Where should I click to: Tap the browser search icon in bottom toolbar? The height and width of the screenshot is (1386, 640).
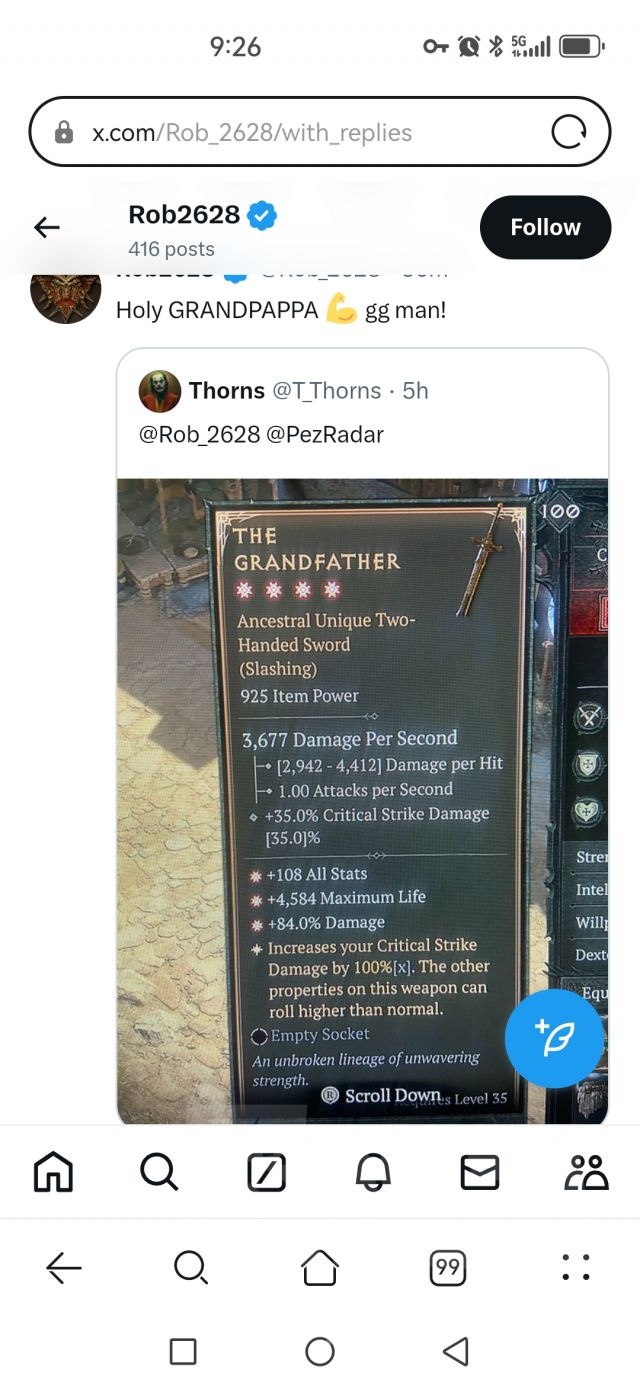click(190, 1267)
